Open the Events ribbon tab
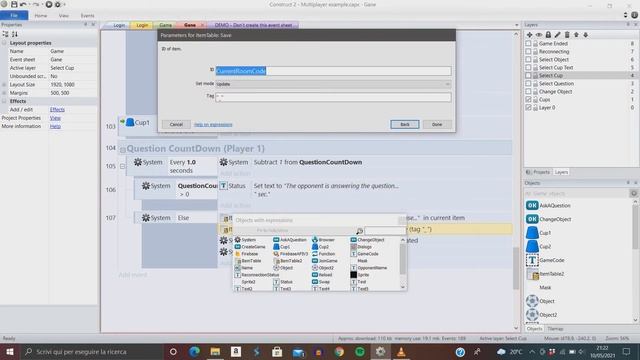 87,16
